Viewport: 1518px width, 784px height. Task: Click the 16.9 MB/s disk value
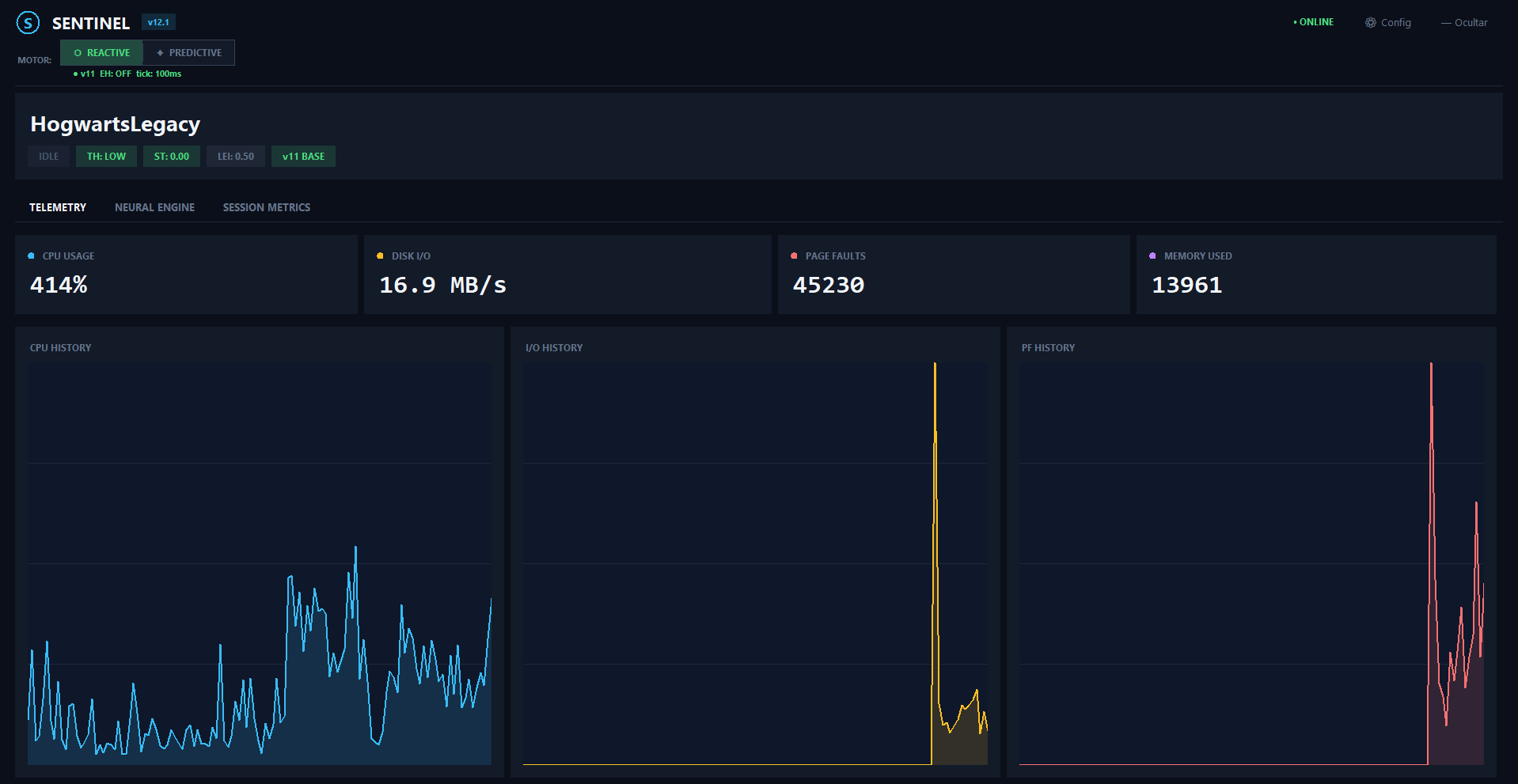(442, 285)
